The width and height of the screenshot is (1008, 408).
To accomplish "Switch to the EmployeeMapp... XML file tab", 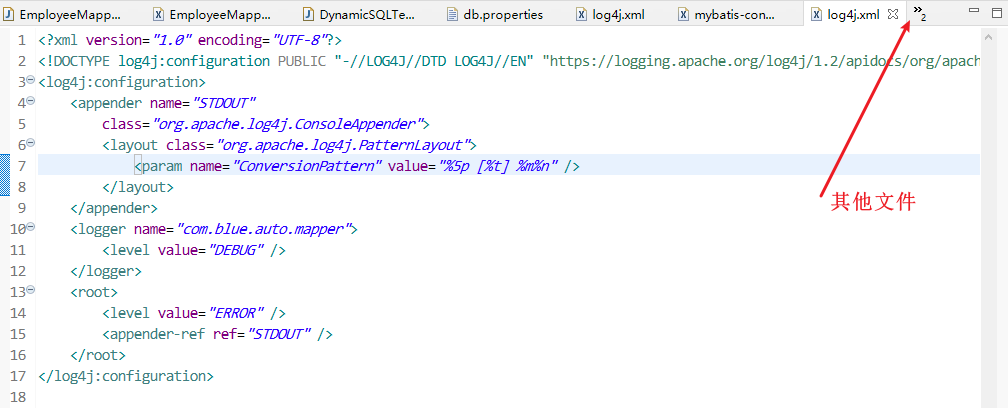I will coord(212,13).
